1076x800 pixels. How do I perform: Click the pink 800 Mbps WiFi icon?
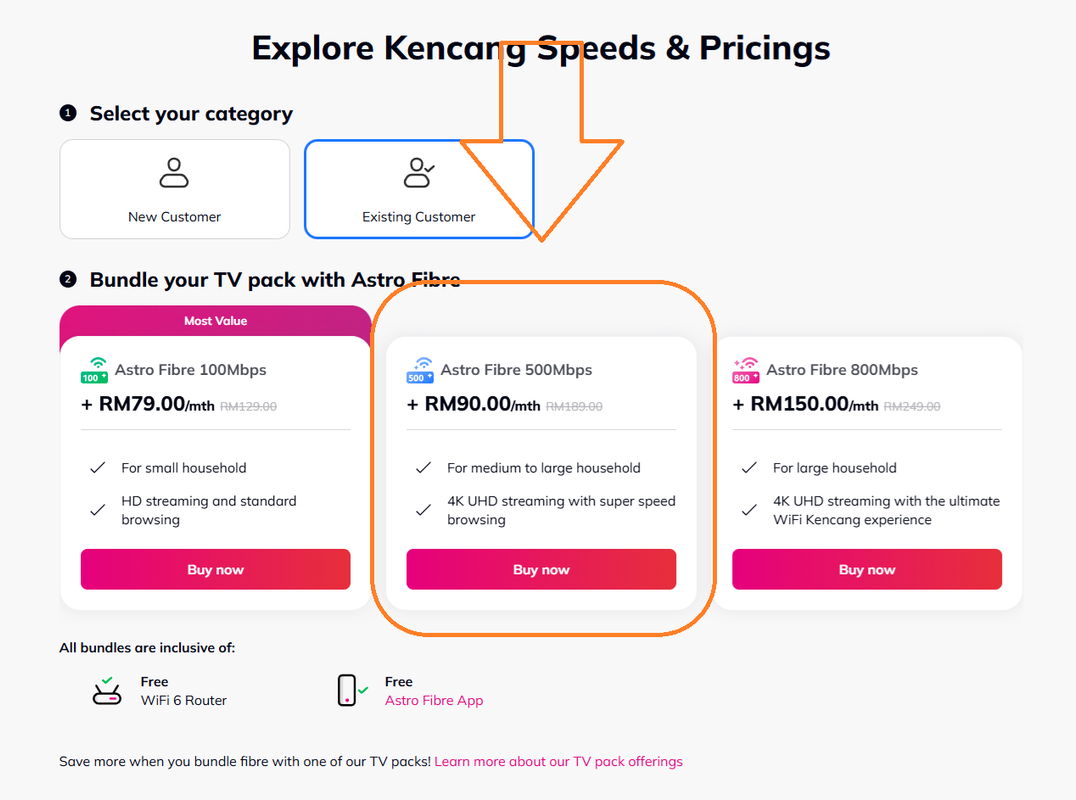point(746,370)
